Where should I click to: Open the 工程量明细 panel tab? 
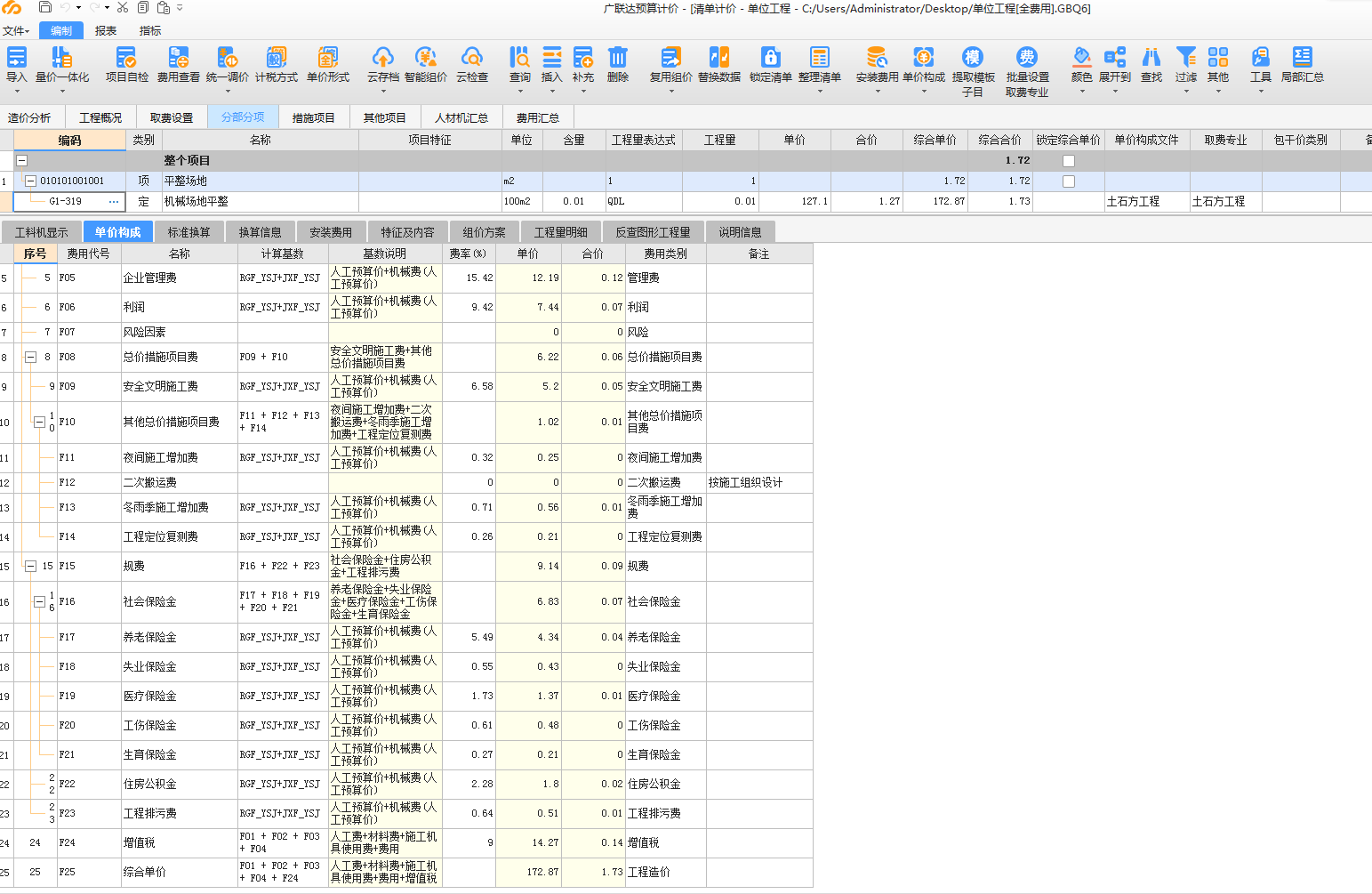pos(561,232)
